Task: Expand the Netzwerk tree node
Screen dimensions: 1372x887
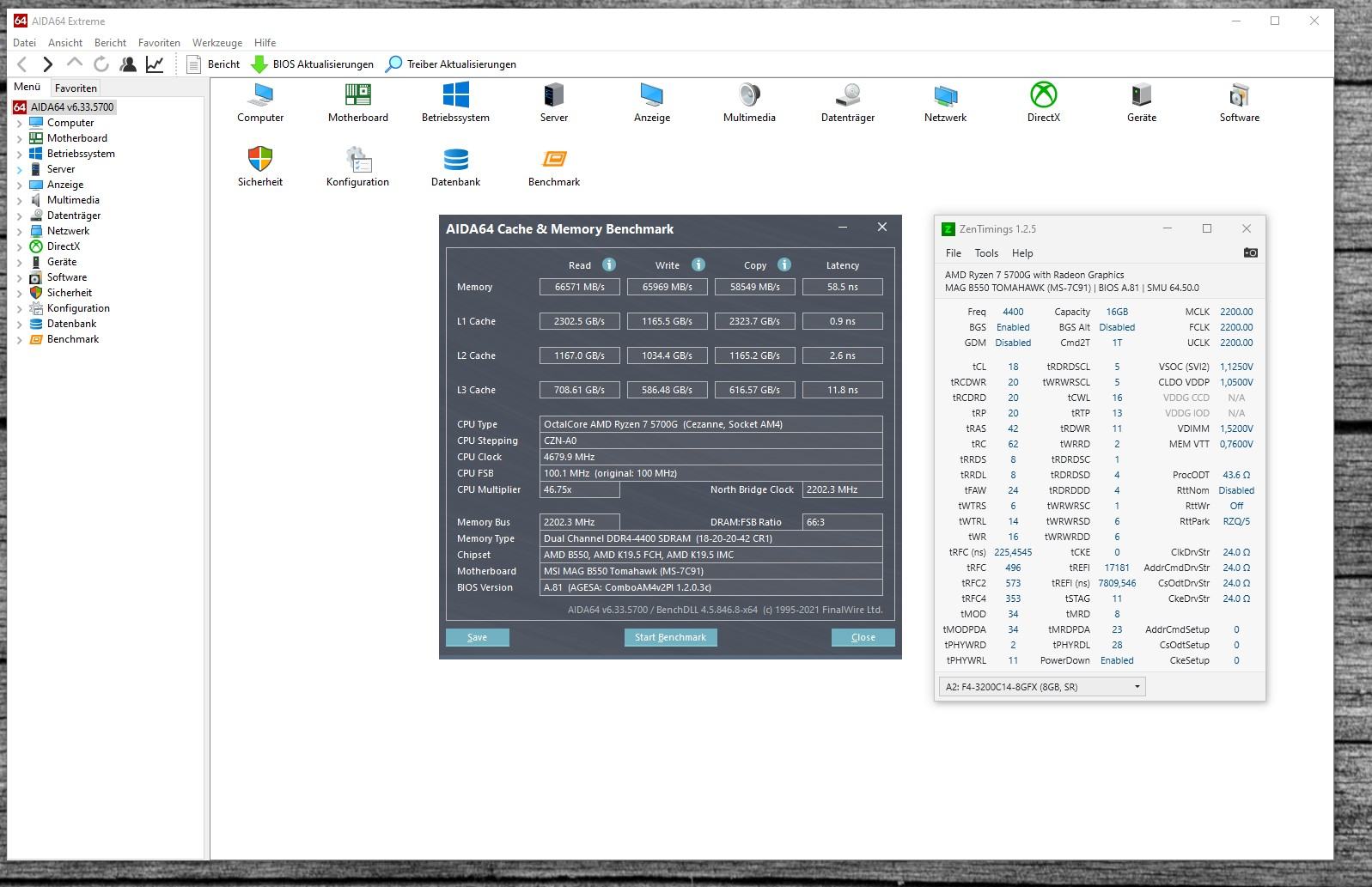Action: click(20, 231)
